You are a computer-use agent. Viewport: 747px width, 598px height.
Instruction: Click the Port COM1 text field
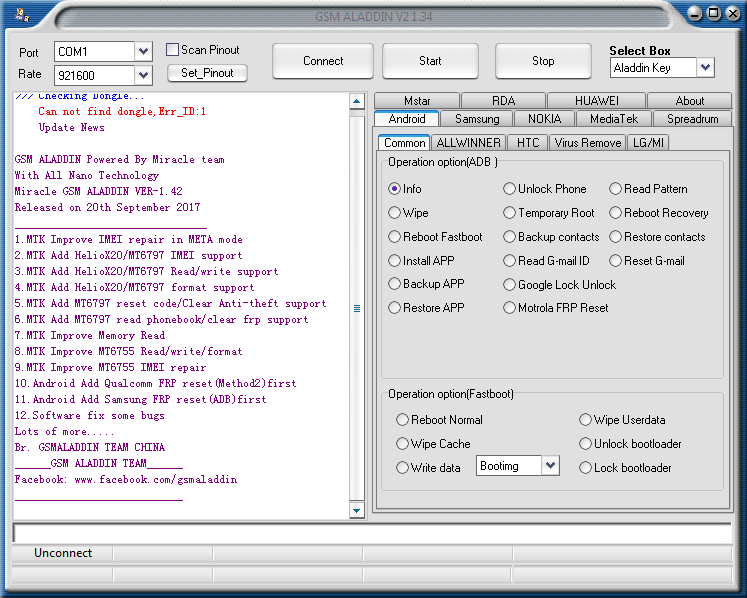(x=94, y=51)
